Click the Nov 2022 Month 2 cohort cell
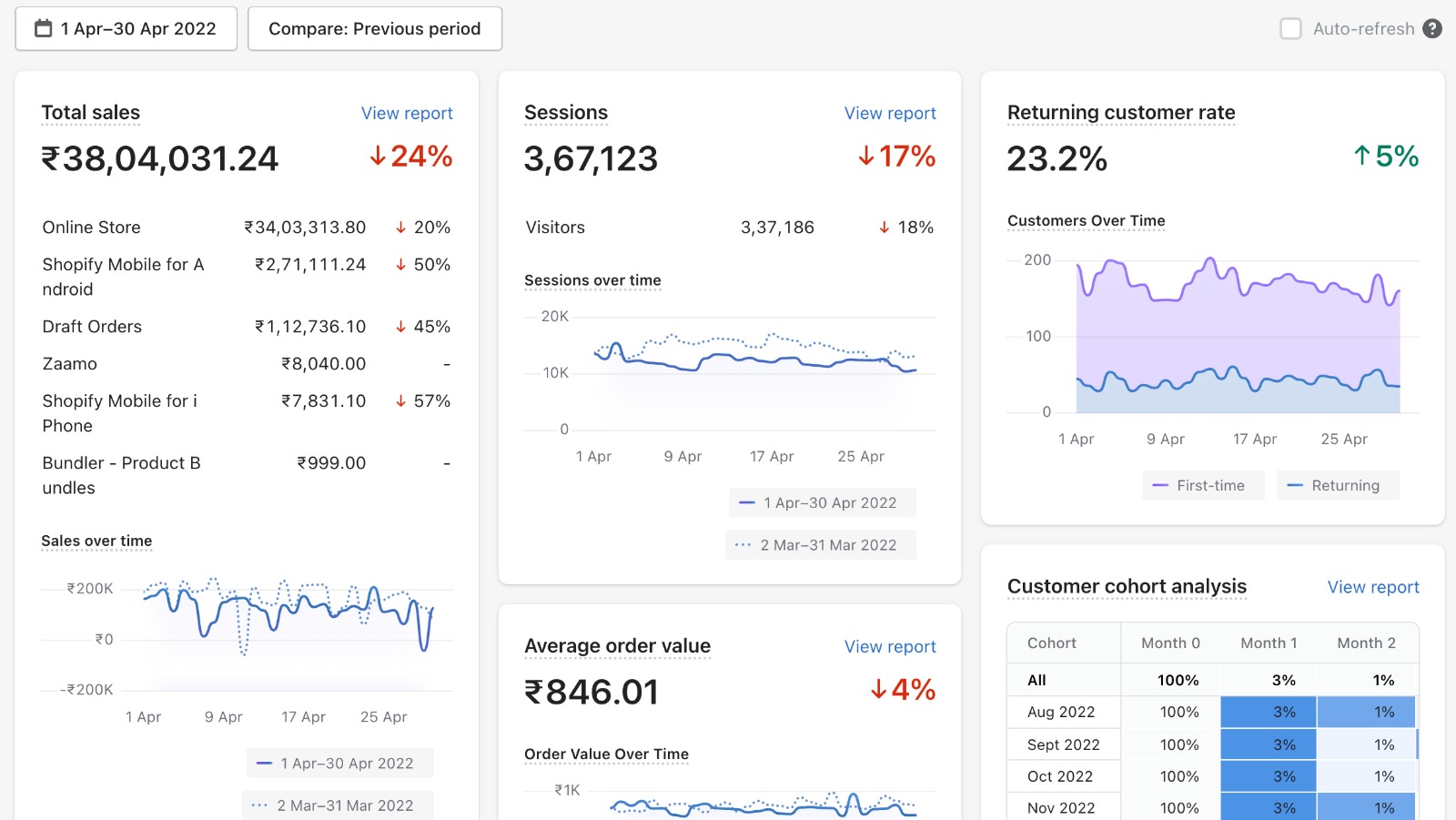Viewport: 1456px width, 820px height. coord(1366,807)
